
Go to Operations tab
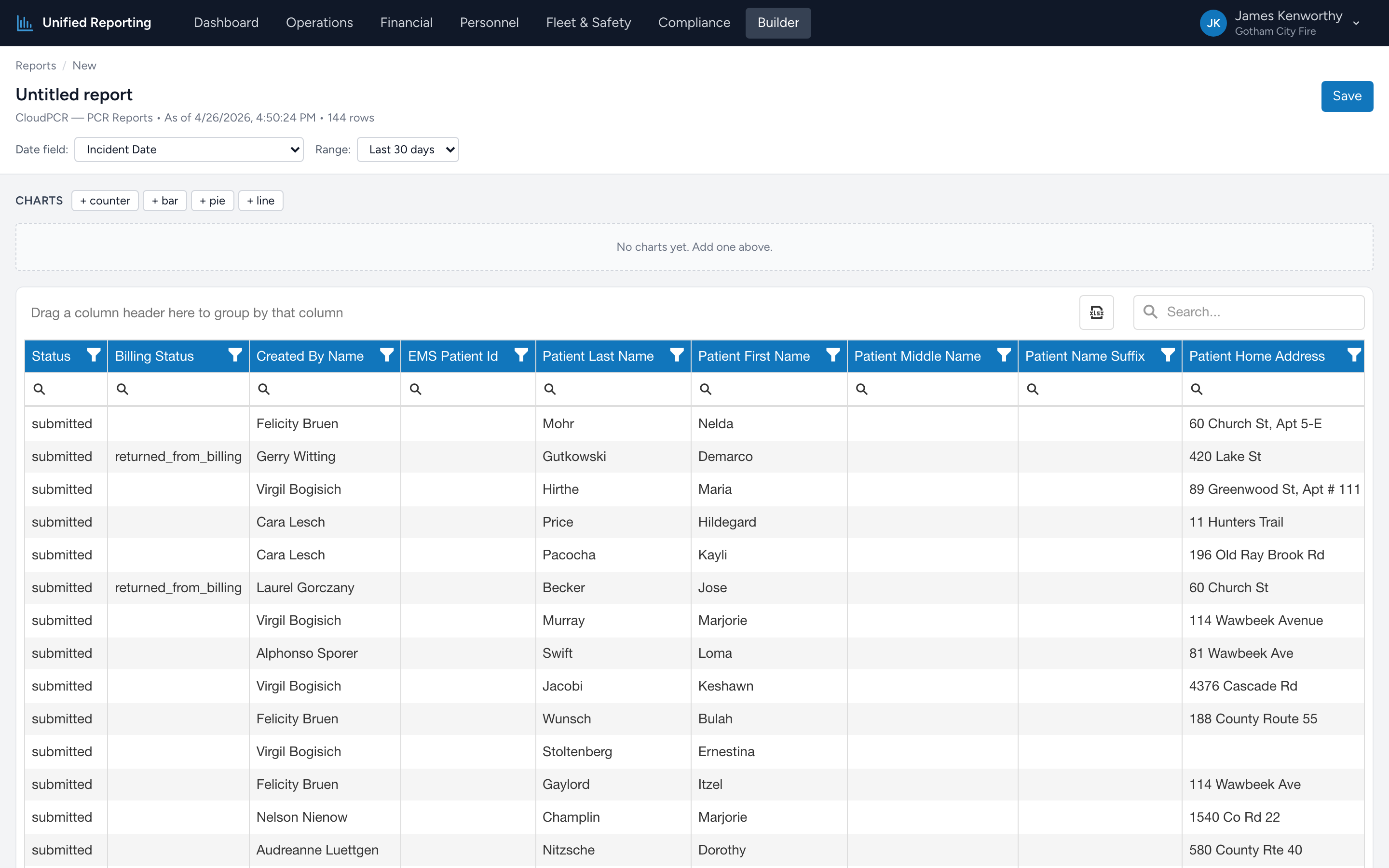pyautogui.click(x=319, y=23)
